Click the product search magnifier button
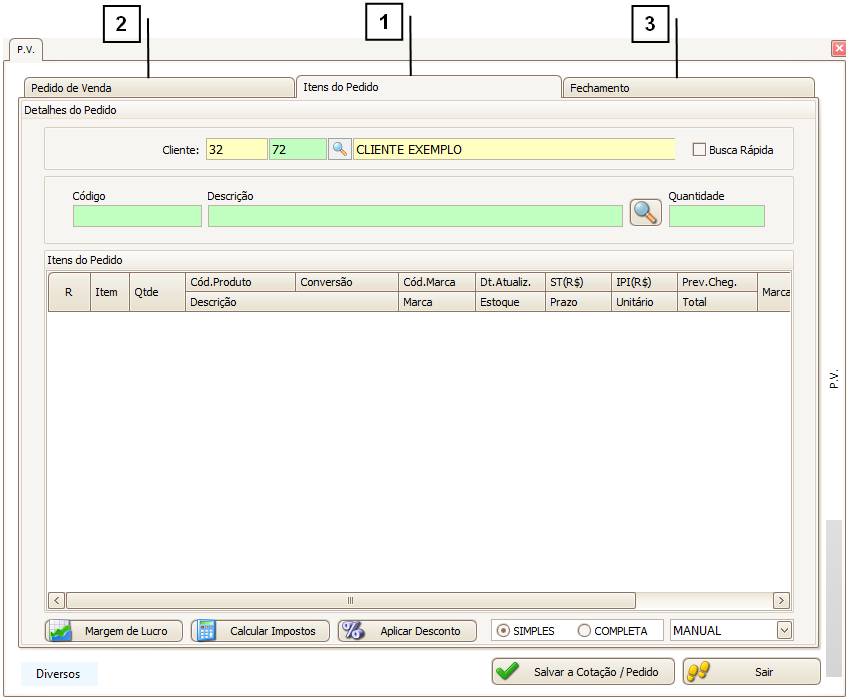The image size is (847, 699). 645,212
